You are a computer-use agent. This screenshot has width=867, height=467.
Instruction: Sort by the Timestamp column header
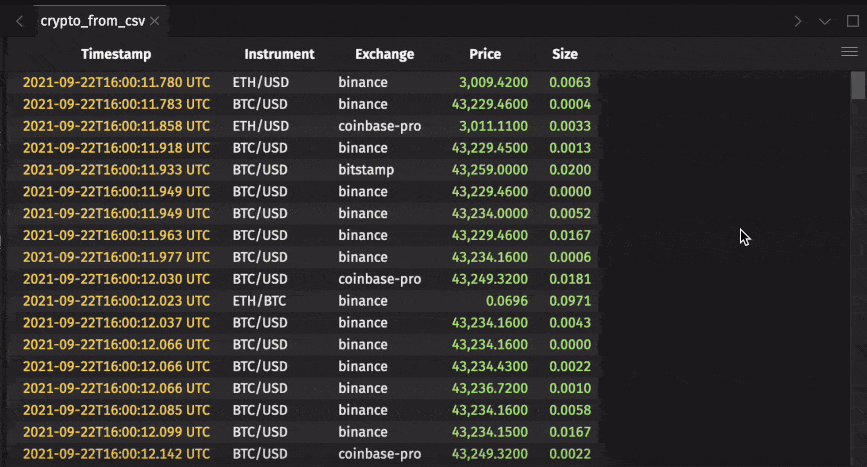tap(116, 54)
